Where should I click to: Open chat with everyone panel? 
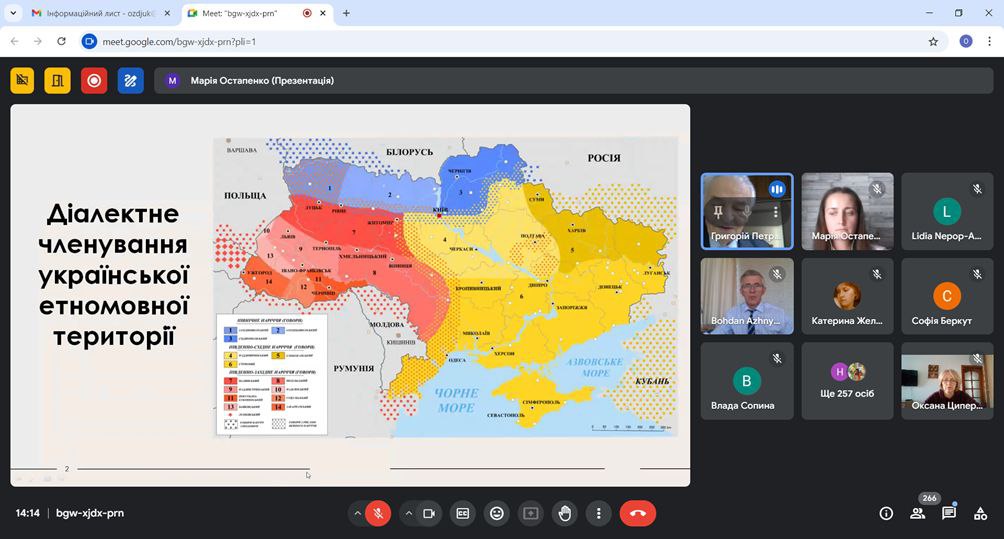pos(949,513)
